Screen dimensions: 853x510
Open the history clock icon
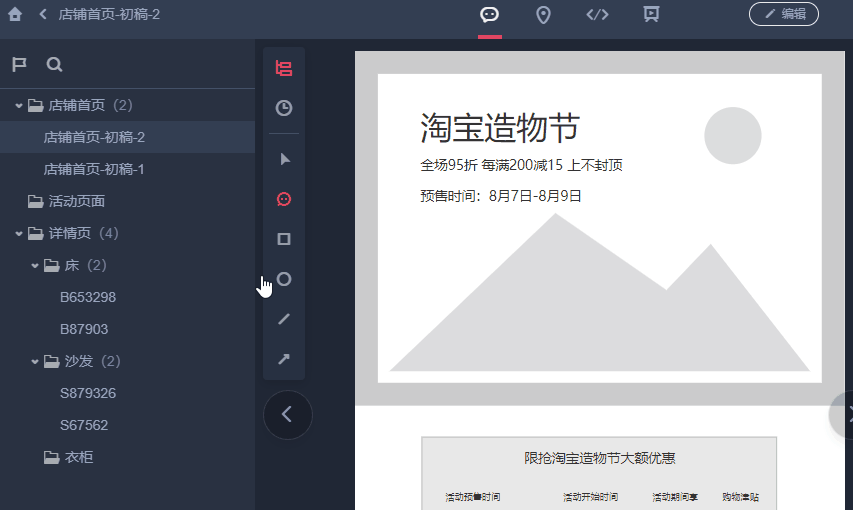pos(284,108)
